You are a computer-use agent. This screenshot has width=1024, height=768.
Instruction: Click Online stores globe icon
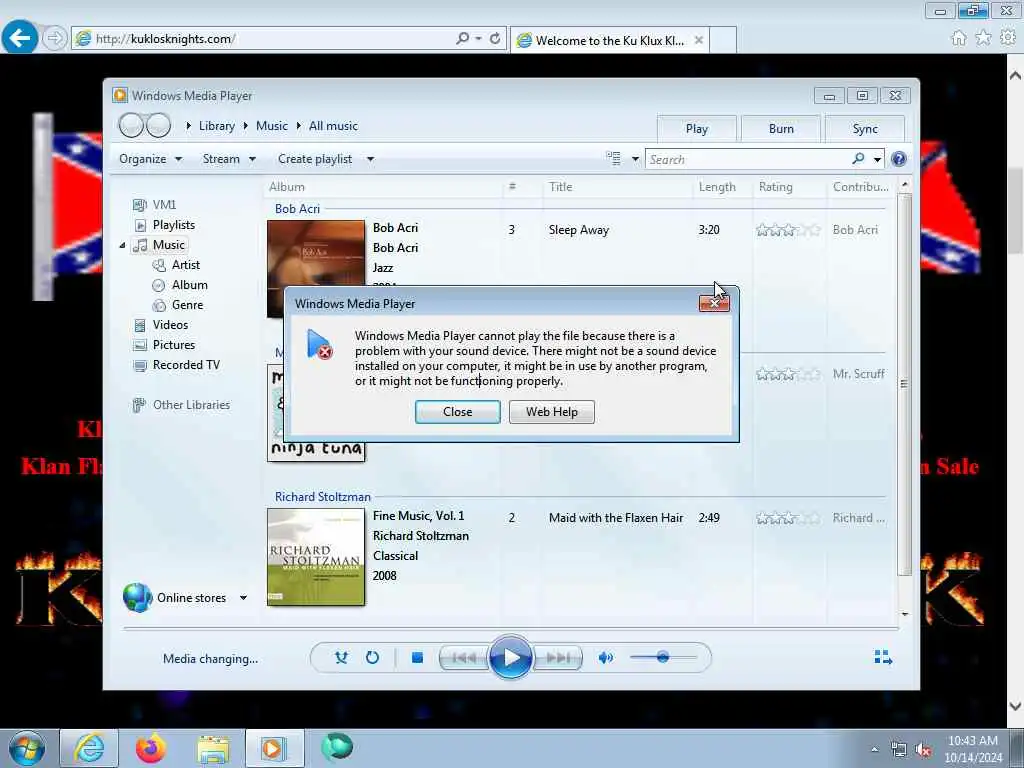[x=138, y=598]
